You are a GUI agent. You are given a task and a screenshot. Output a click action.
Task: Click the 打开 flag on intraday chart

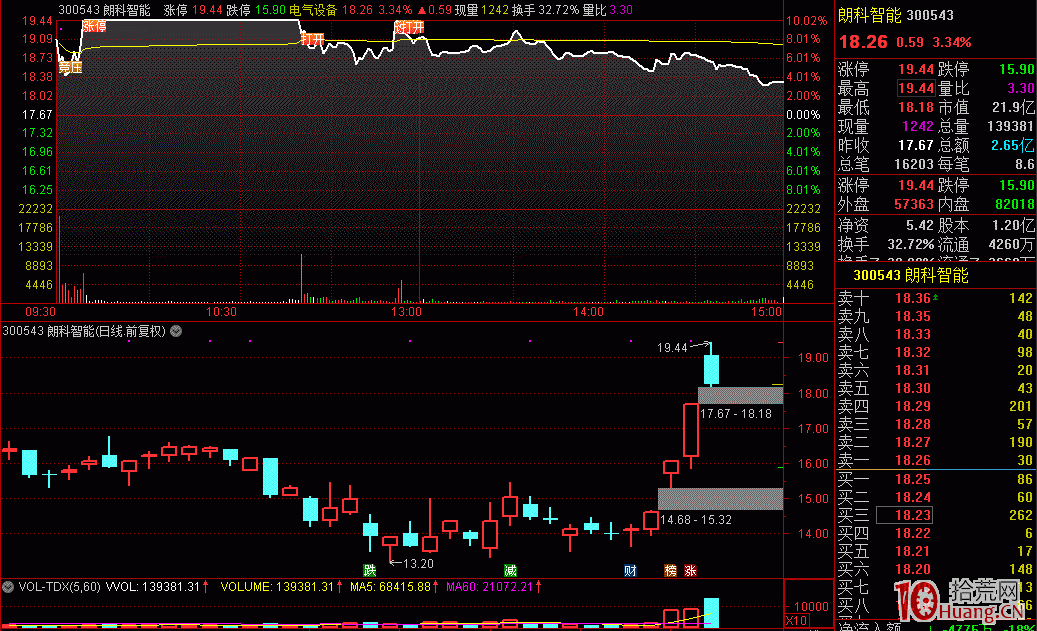point(312,40)
